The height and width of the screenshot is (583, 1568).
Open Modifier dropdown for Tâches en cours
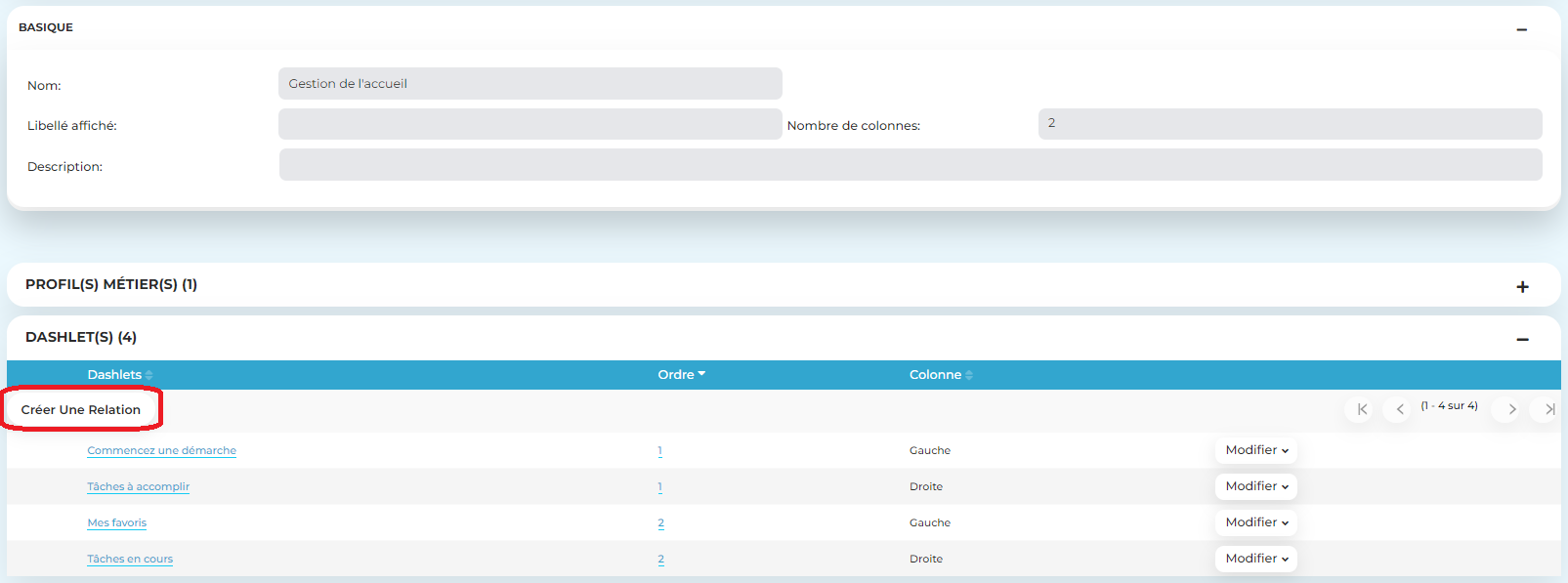[1256, 559]
